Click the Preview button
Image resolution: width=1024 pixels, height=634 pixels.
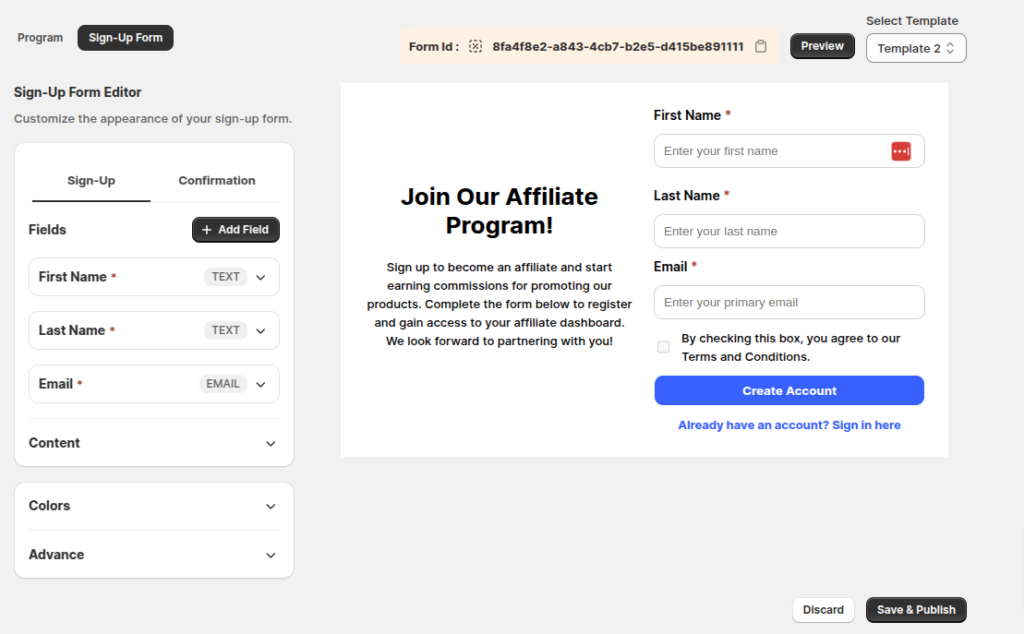tap(821, 45)
